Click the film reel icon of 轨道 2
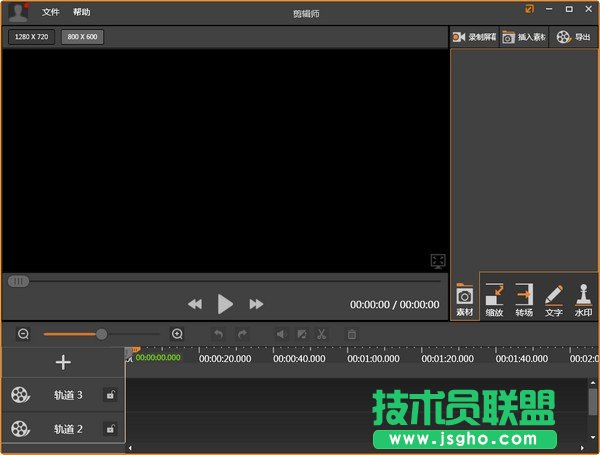 20,429
